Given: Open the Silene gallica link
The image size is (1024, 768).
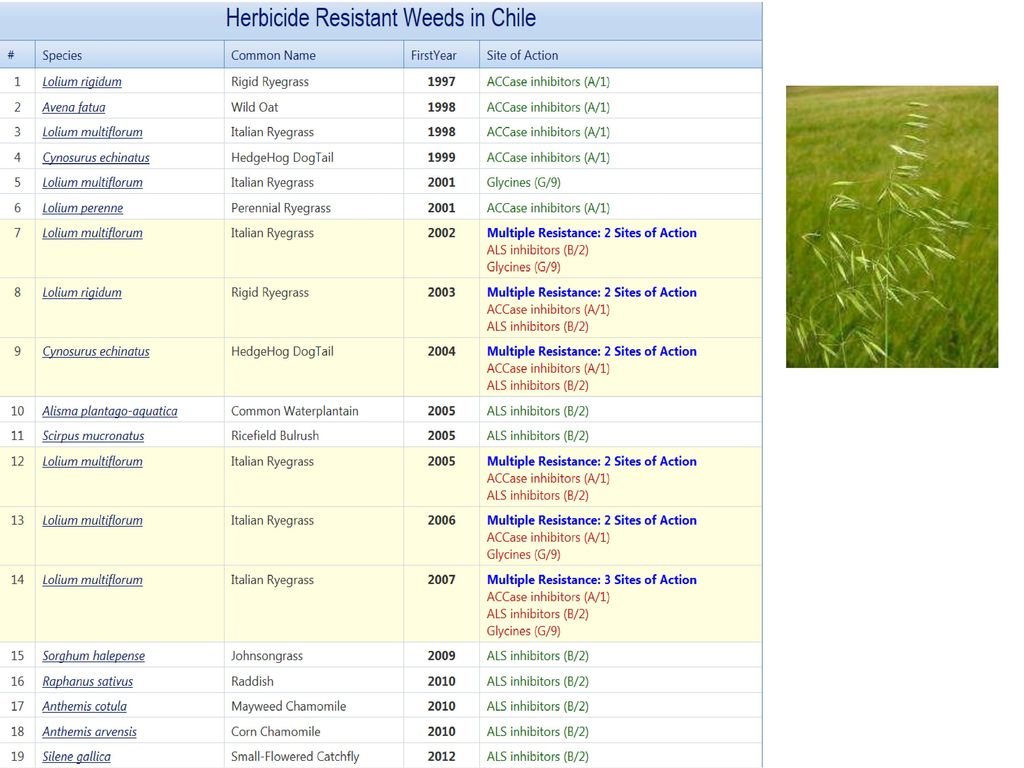Looking at the screenshot, I should click(x=76, y=756).
